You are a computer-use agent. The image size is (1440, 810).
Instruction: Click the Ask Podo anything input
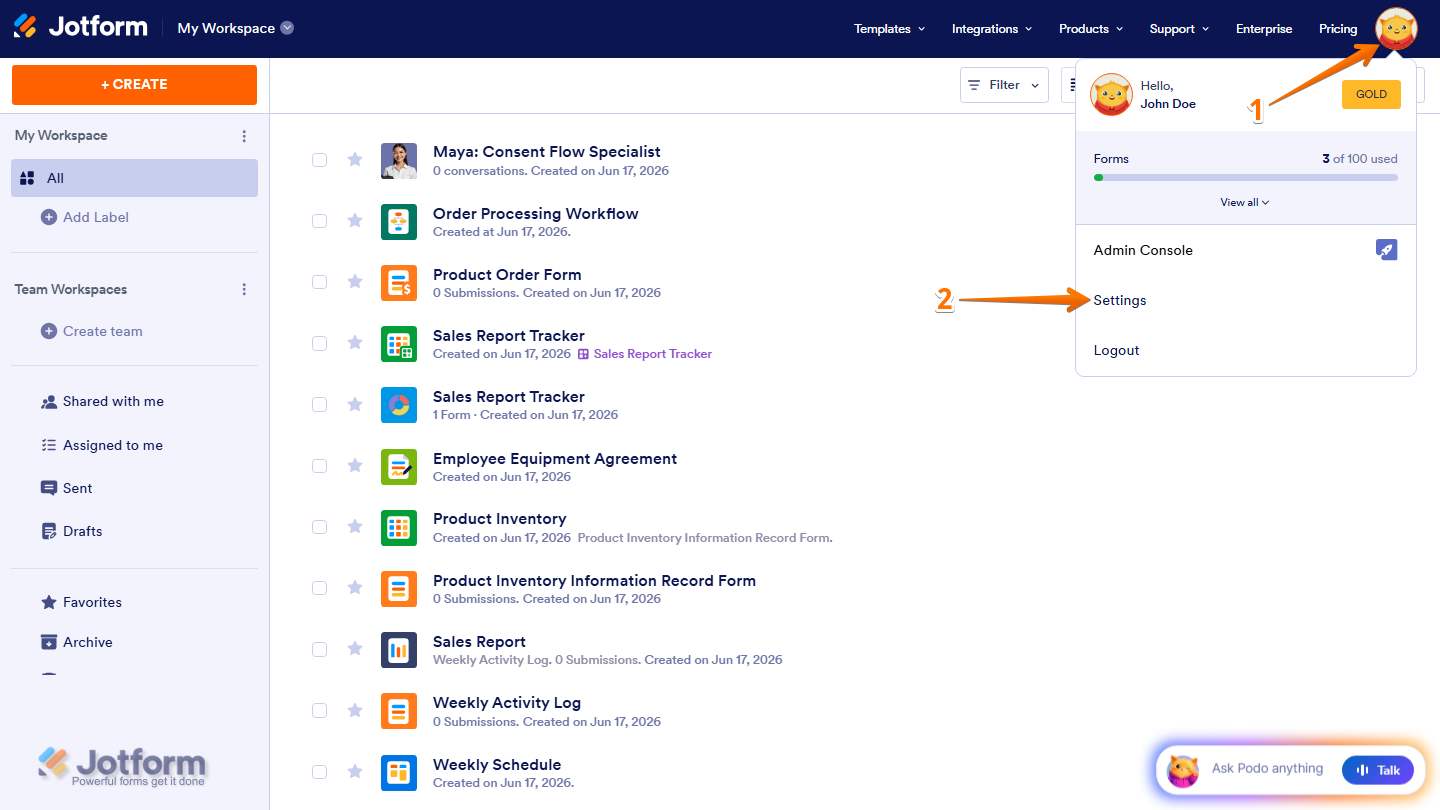1267,769
